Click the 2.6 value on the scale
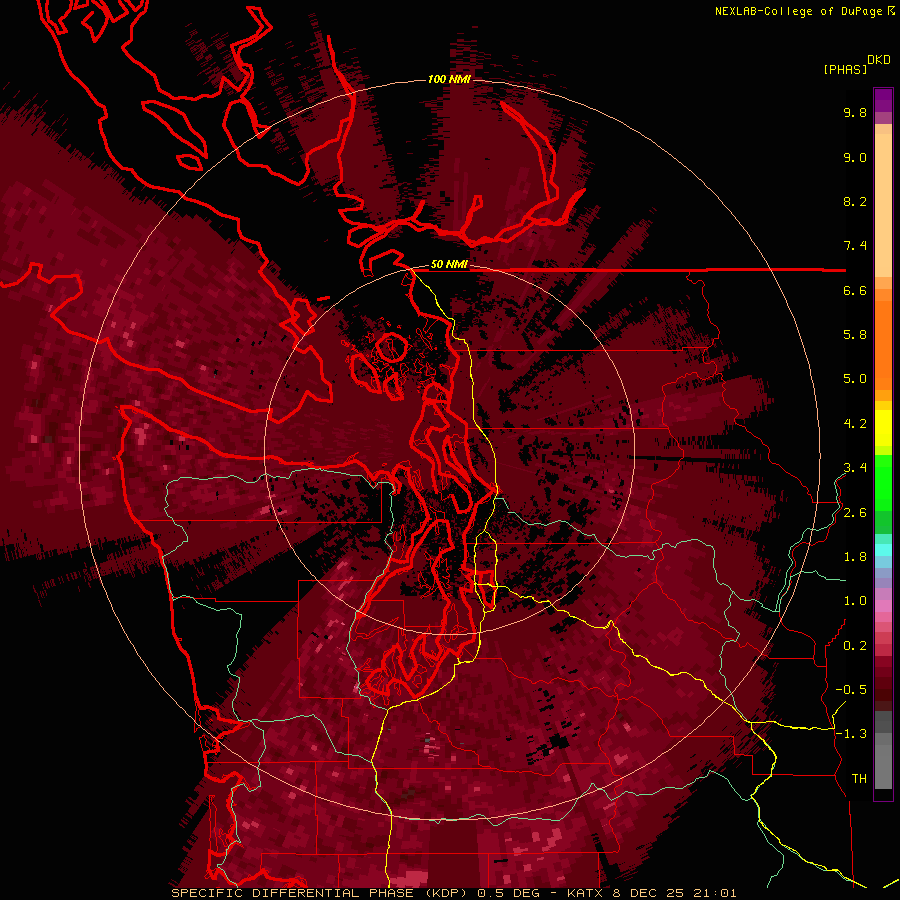The height and width of the screenshot is (900, 900). (855, 513)
